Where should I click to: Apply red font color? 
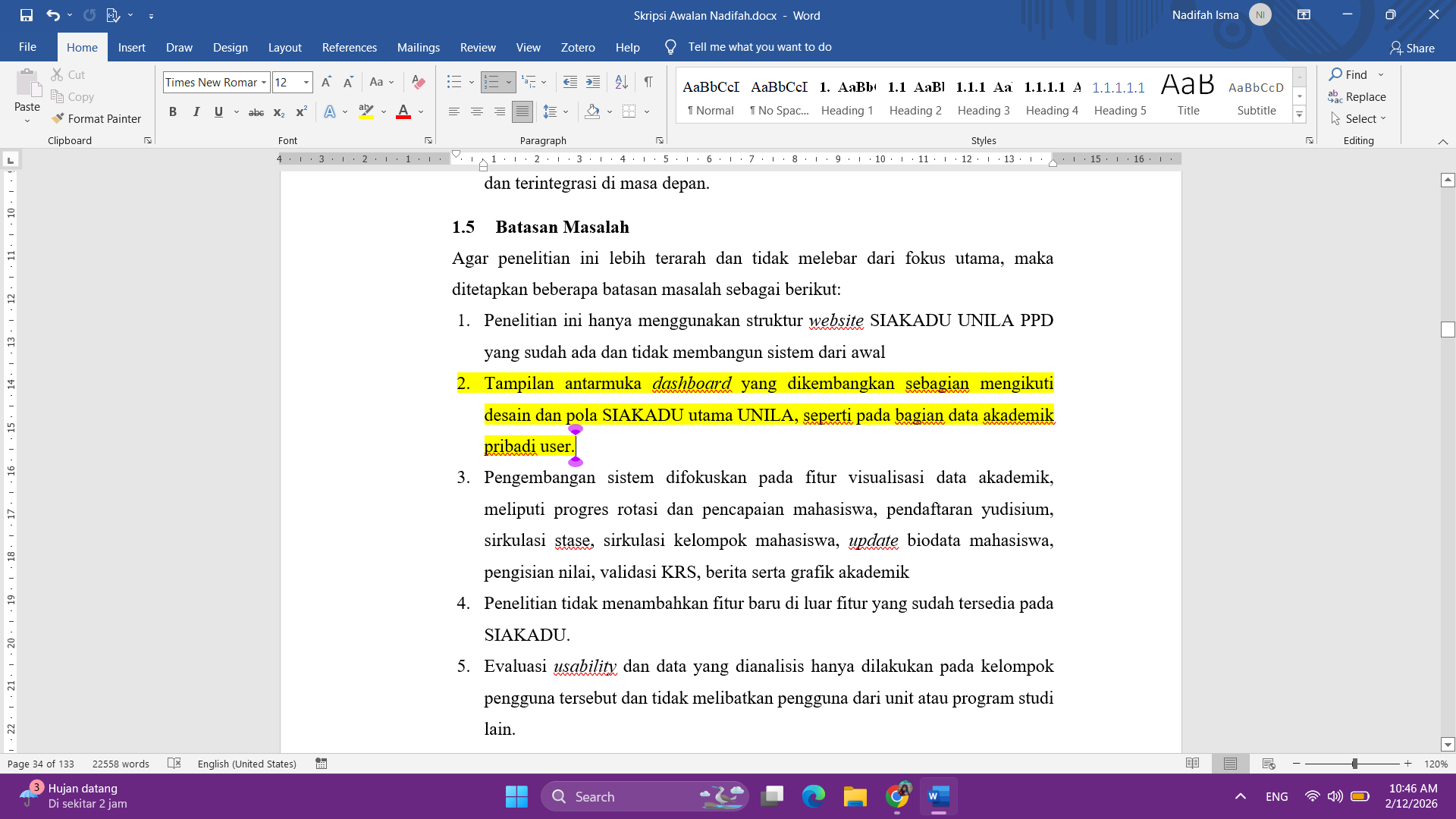point(403,112)
